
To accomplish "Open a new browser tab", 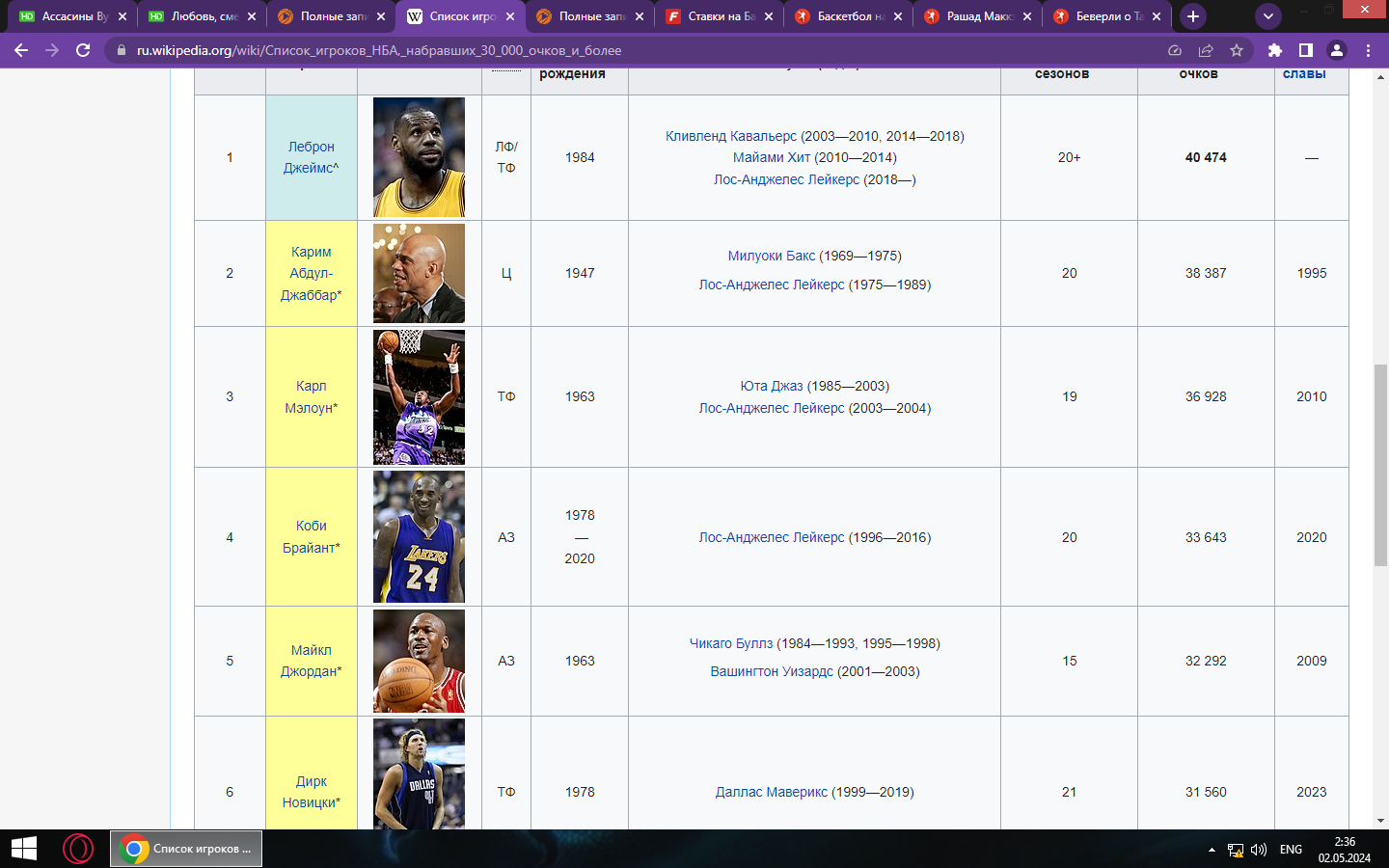I will tap(1193, 16).
